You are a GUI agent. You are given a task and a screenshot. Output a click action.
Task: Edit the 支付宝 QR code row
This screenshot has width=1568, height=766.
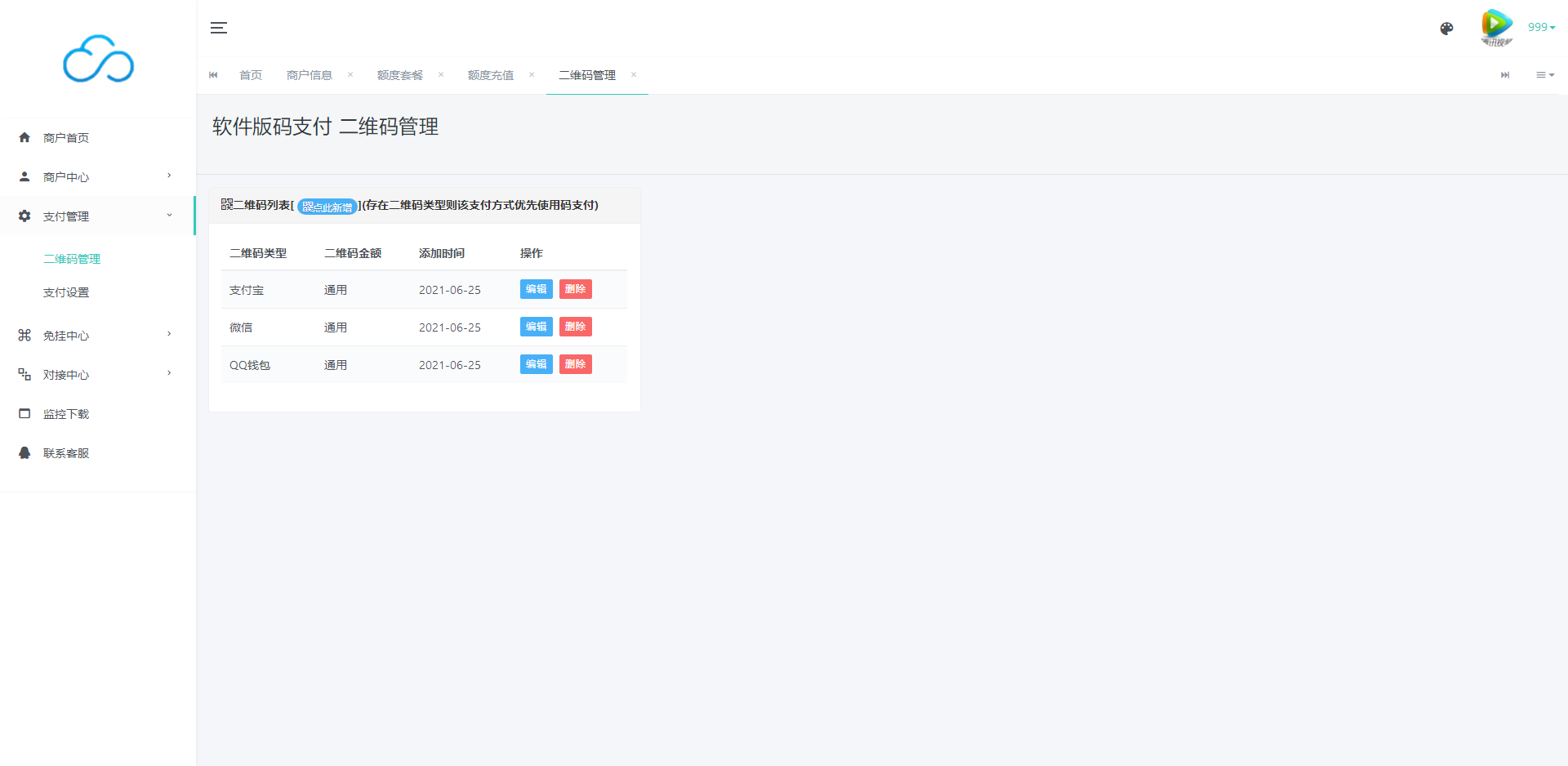coord(536,289)
